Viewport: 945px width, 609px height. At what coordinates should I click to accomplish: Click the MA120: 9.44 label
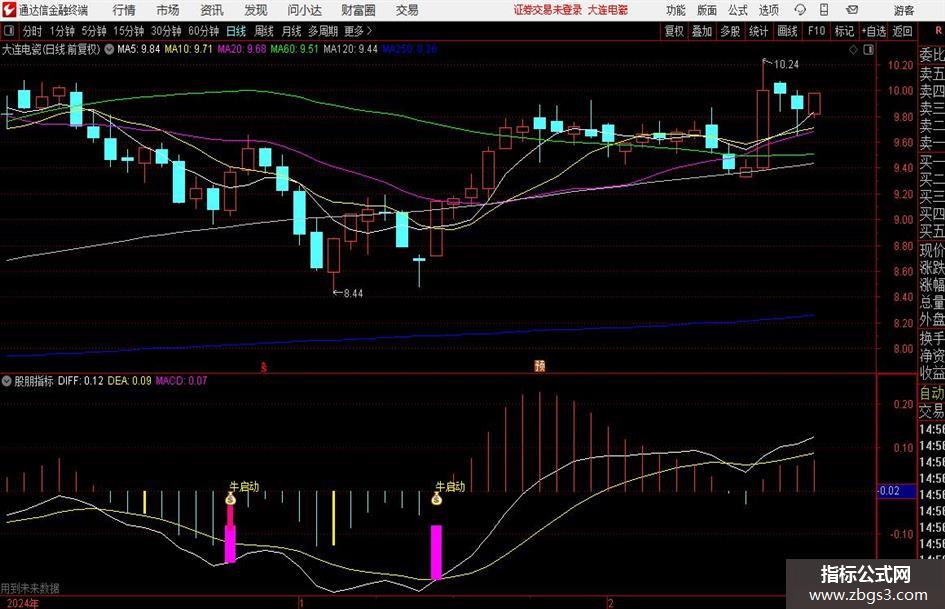[x=350, y=49]
